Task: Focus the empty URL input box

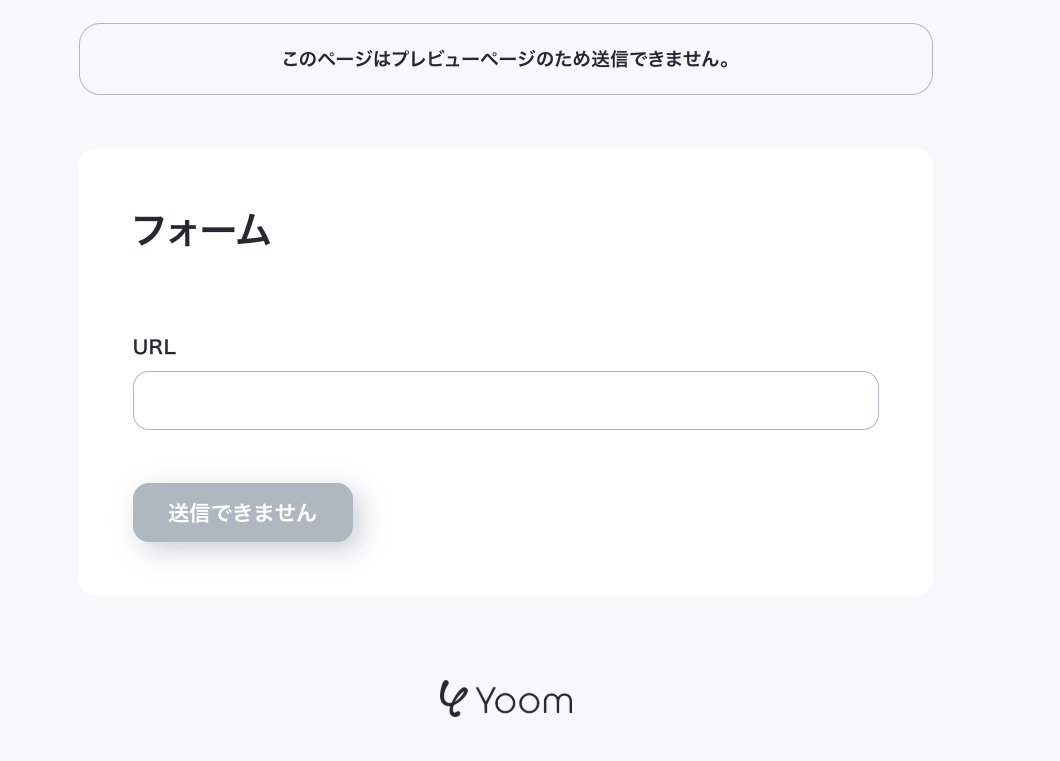Action: click(x=505, y=401)
